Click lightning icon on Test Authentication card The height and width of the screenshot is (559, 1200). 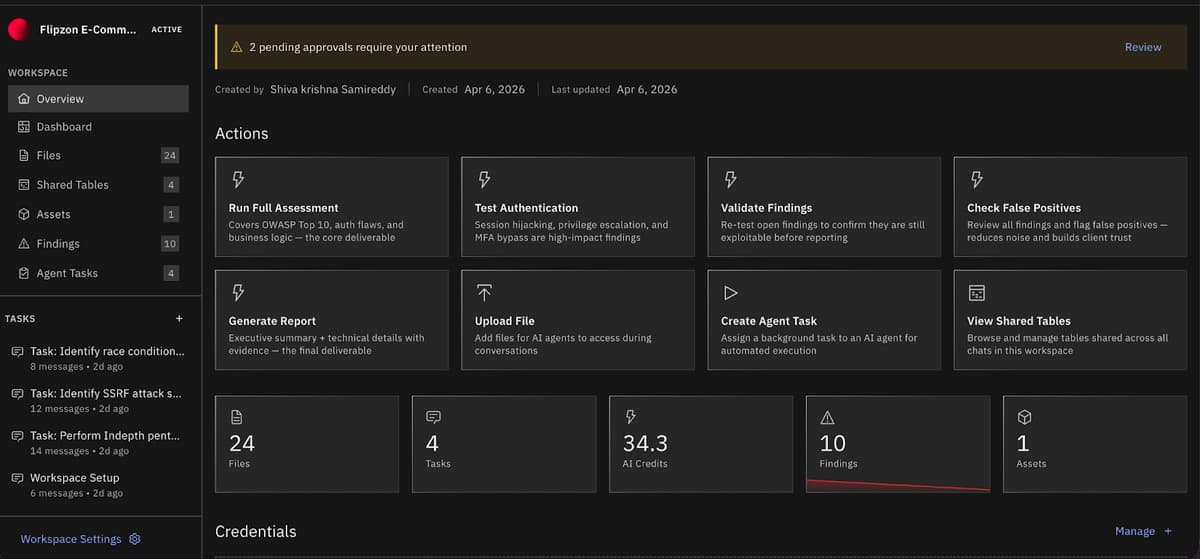[x=484, y=179]
